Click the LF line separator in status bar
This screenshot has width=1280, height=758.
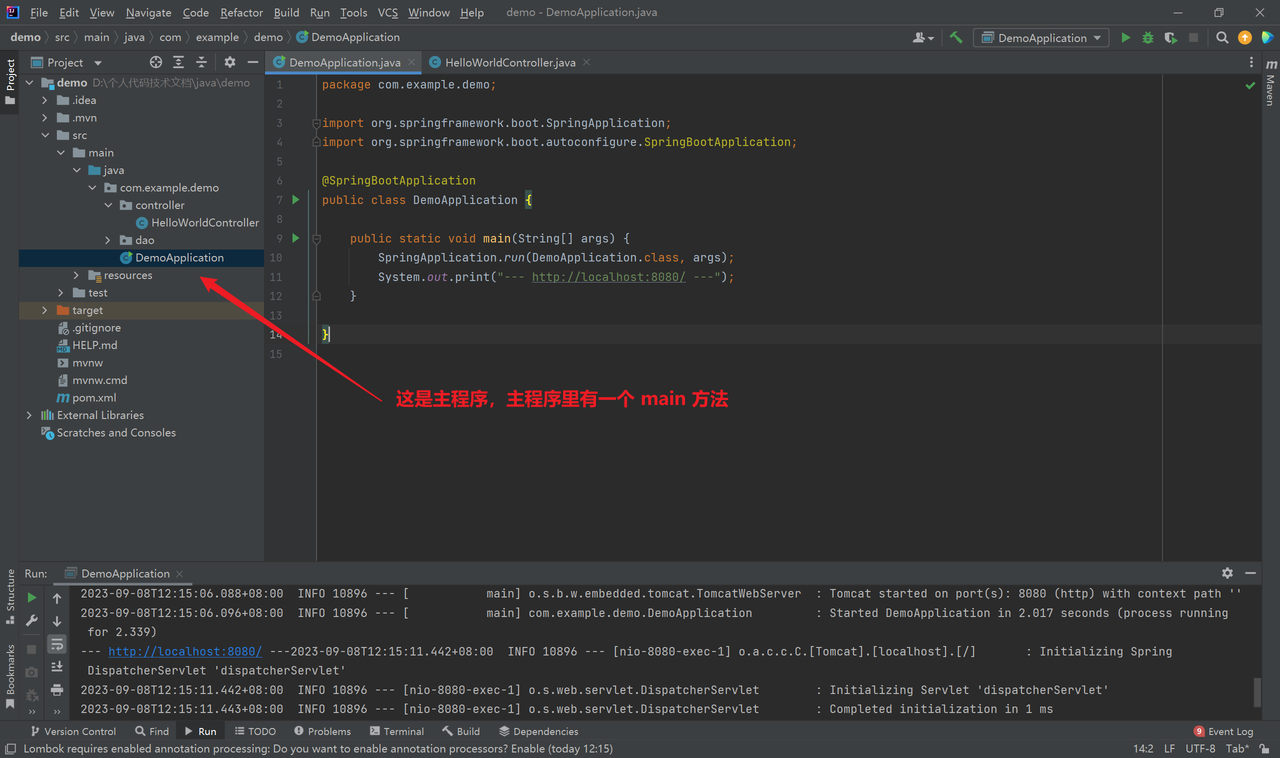[1170, 748]
